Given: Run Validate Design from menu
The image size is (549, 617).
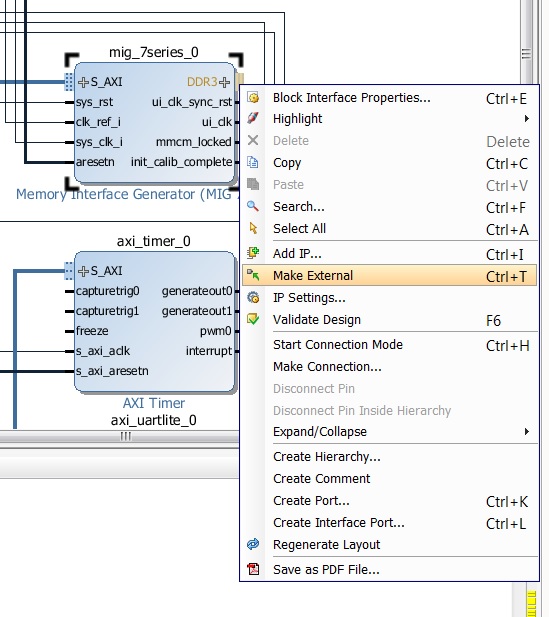Looking at the screenshot, I should (390, 320).
